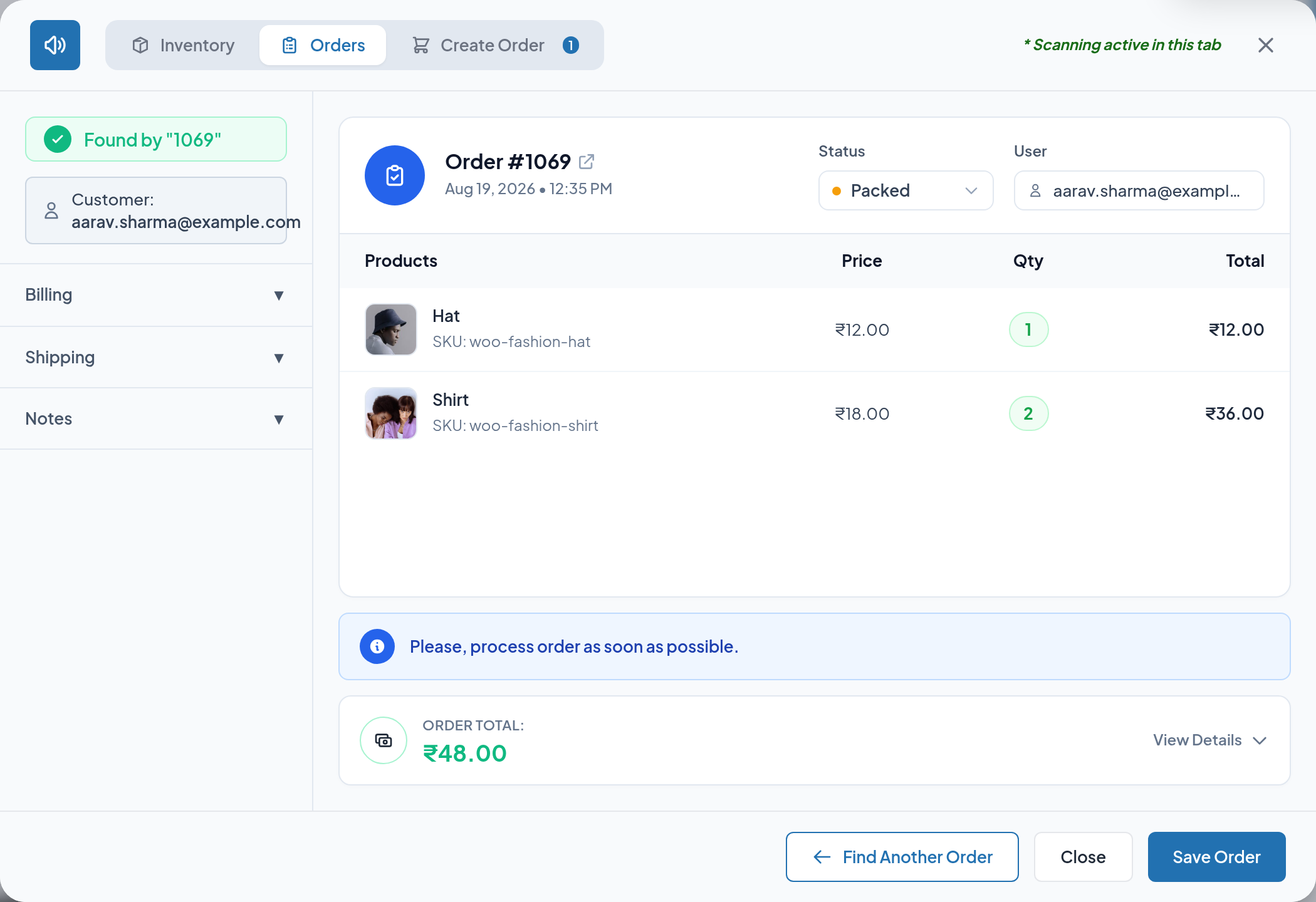Click the Shirt quantity badge 2
The width and height of the screenshot is (1316, 902).
coord(1028,413)
